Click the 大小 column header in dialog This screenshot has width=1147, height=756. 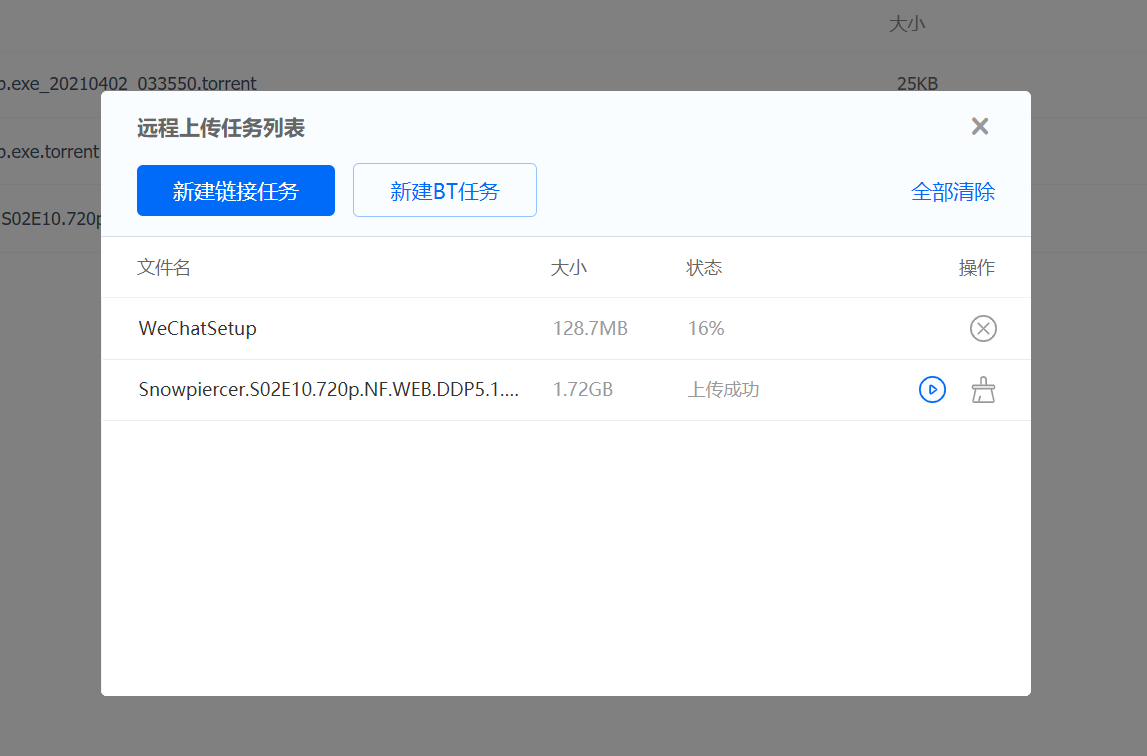point(568,268)
